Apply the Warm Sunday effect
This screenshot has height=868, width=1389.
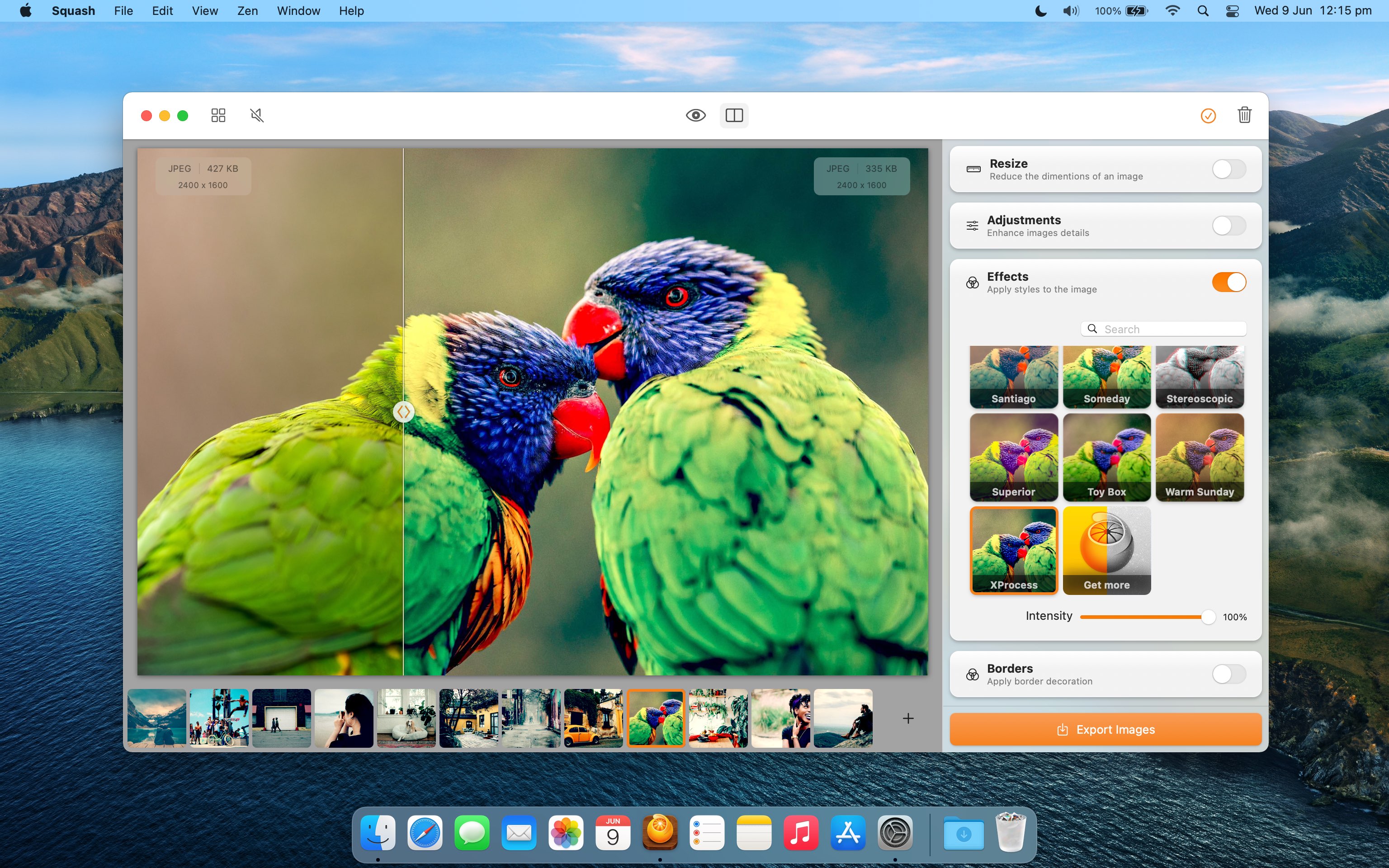click(x=1199, y=458)
